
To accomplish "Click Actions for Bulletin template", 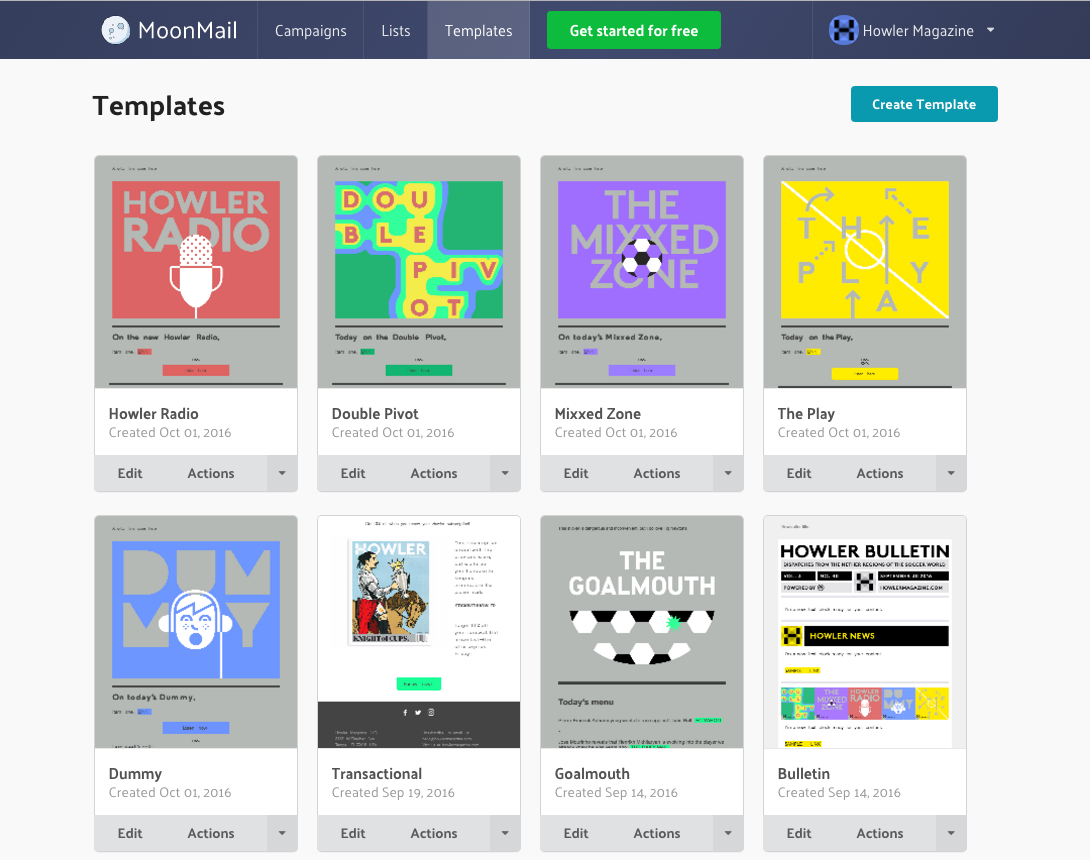I will pyautogui.click(x=879, y=834).
